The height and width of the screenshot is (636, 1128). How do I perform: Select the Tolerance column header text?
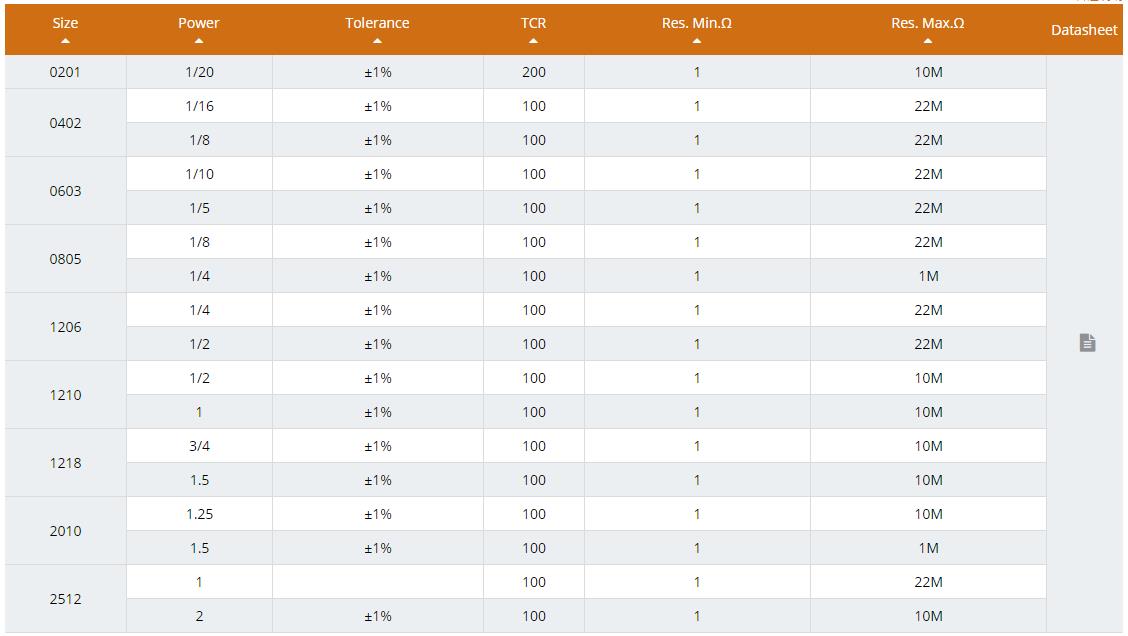tap(377, 23)
